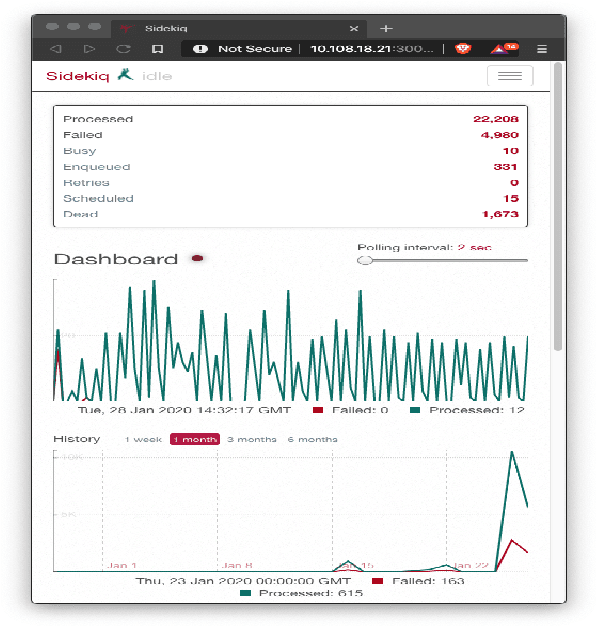Open the Dead jobs link
Image resolution: width=596 pixels, height=626 pixels.
[81, 214]
